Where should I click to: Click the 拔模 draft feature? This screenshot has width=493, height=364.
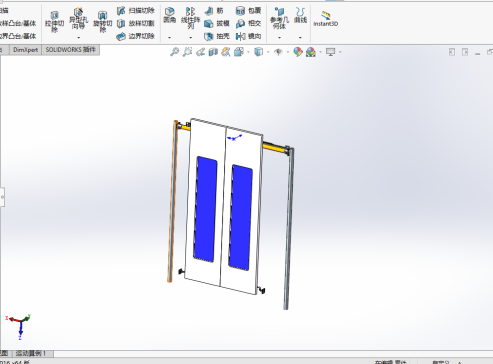click(217, 23)
